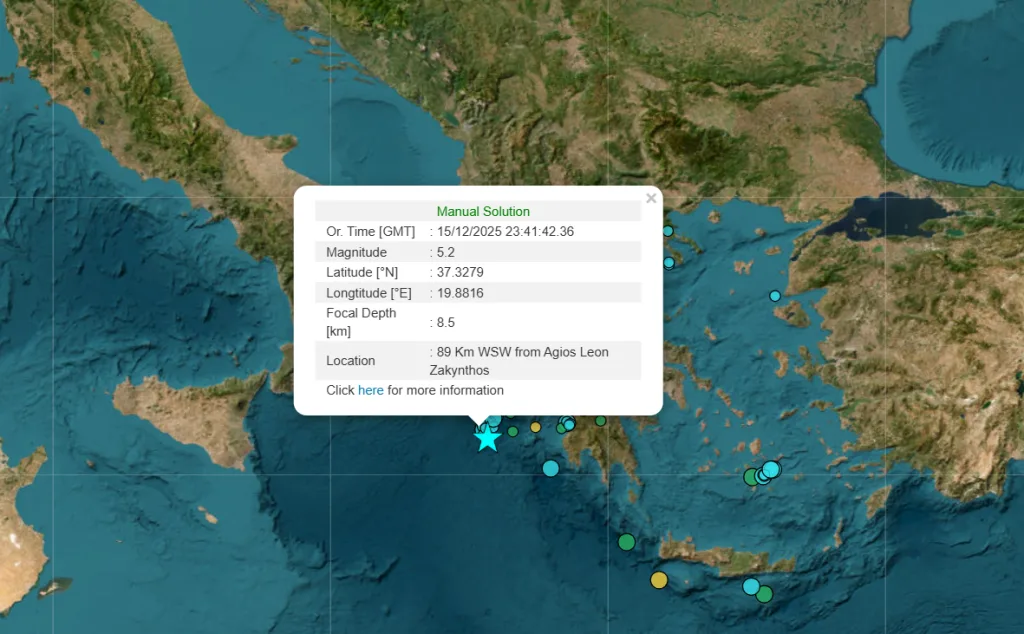
Task: Select the cyan marker southeast of Crete
Action: [751, 586]
